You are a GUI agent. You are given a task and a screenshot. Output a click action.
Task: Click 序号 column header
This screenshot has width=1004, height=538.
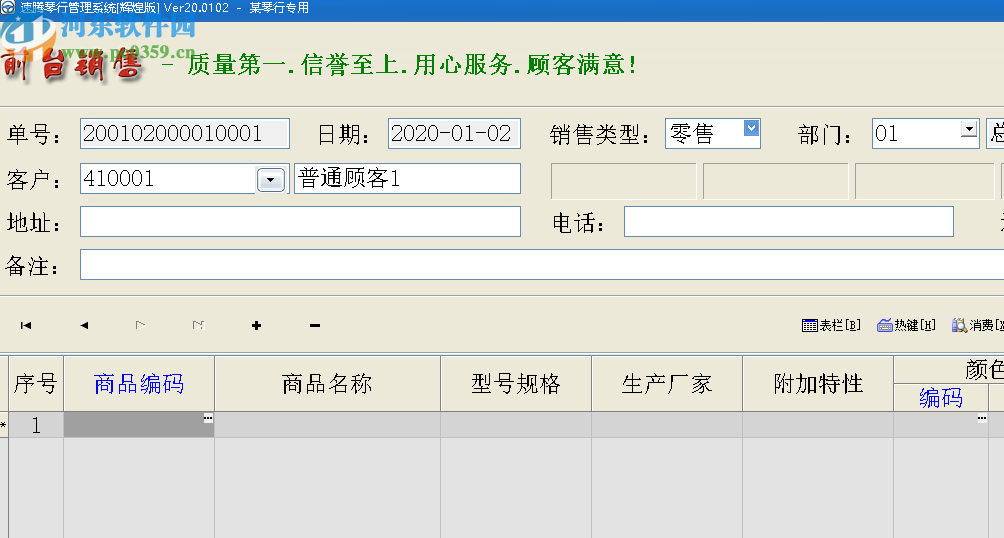tap(36, 384)
